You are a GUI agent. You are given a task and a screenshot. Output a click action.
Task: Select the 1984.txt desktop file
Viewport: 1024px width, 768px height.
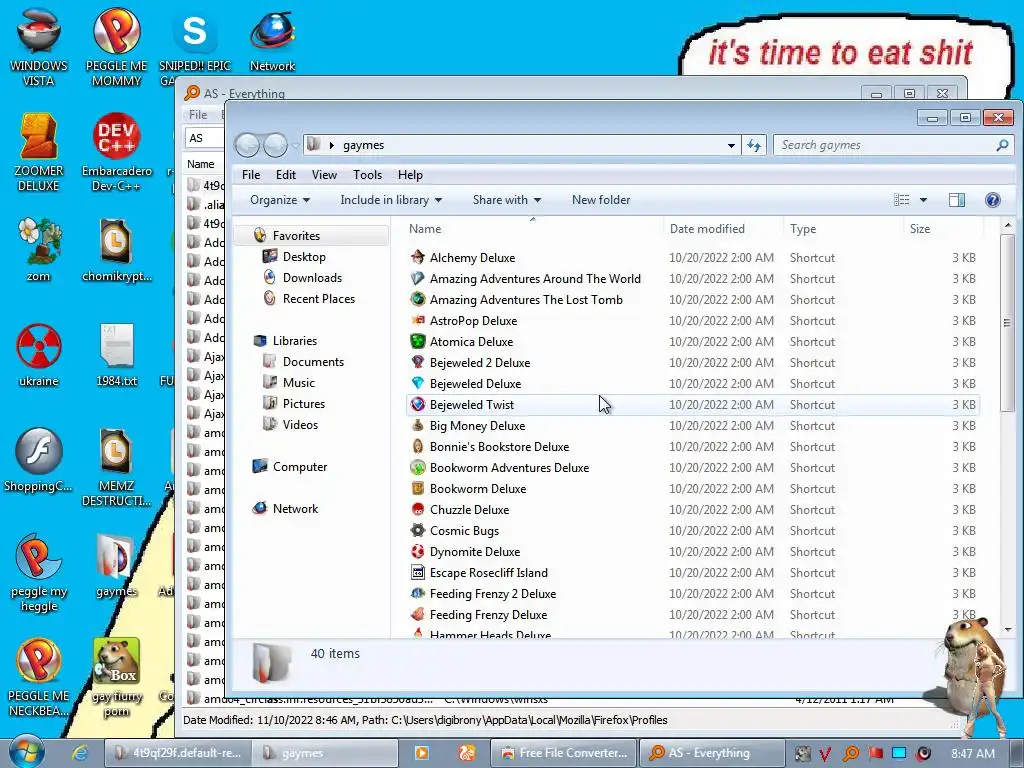116,355
